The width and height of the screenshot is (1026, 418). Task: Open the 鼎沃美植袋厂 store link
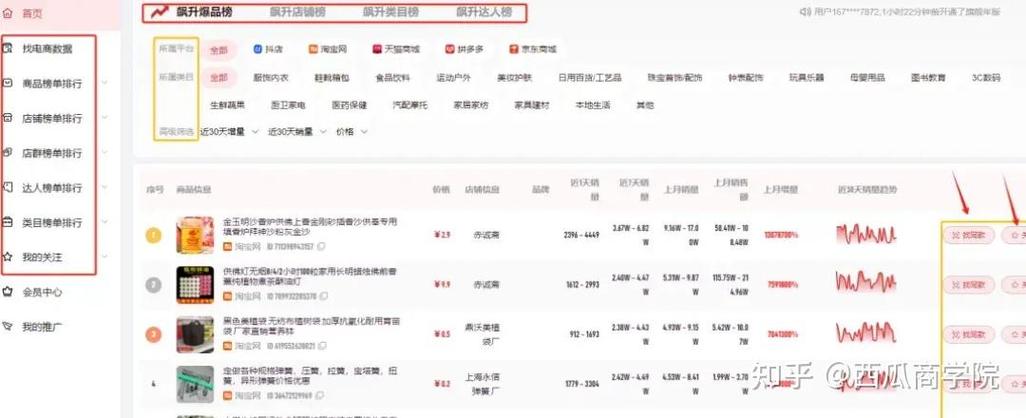(482, 334)
